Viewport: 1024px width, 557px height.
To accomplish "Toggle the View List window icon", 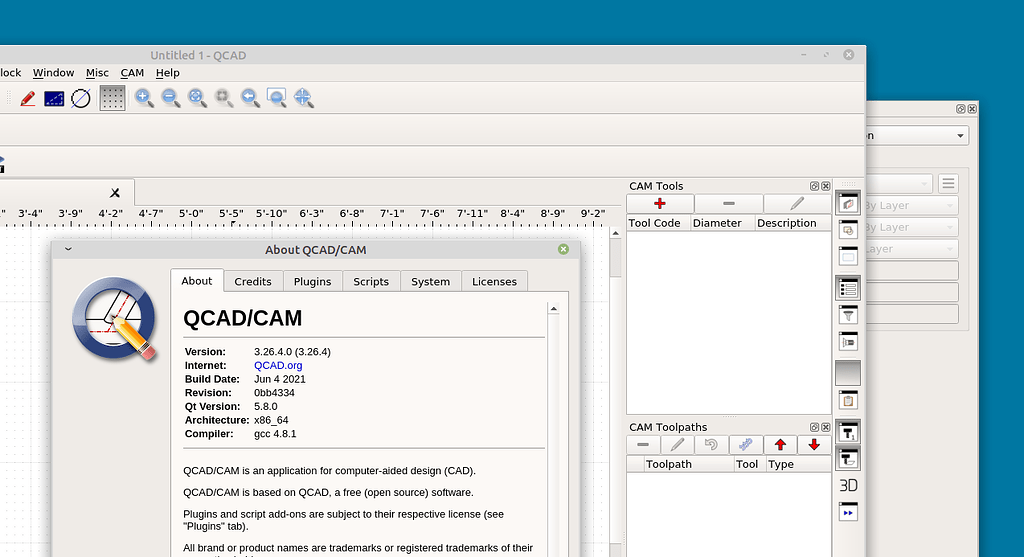I will [x=848, y=256].
